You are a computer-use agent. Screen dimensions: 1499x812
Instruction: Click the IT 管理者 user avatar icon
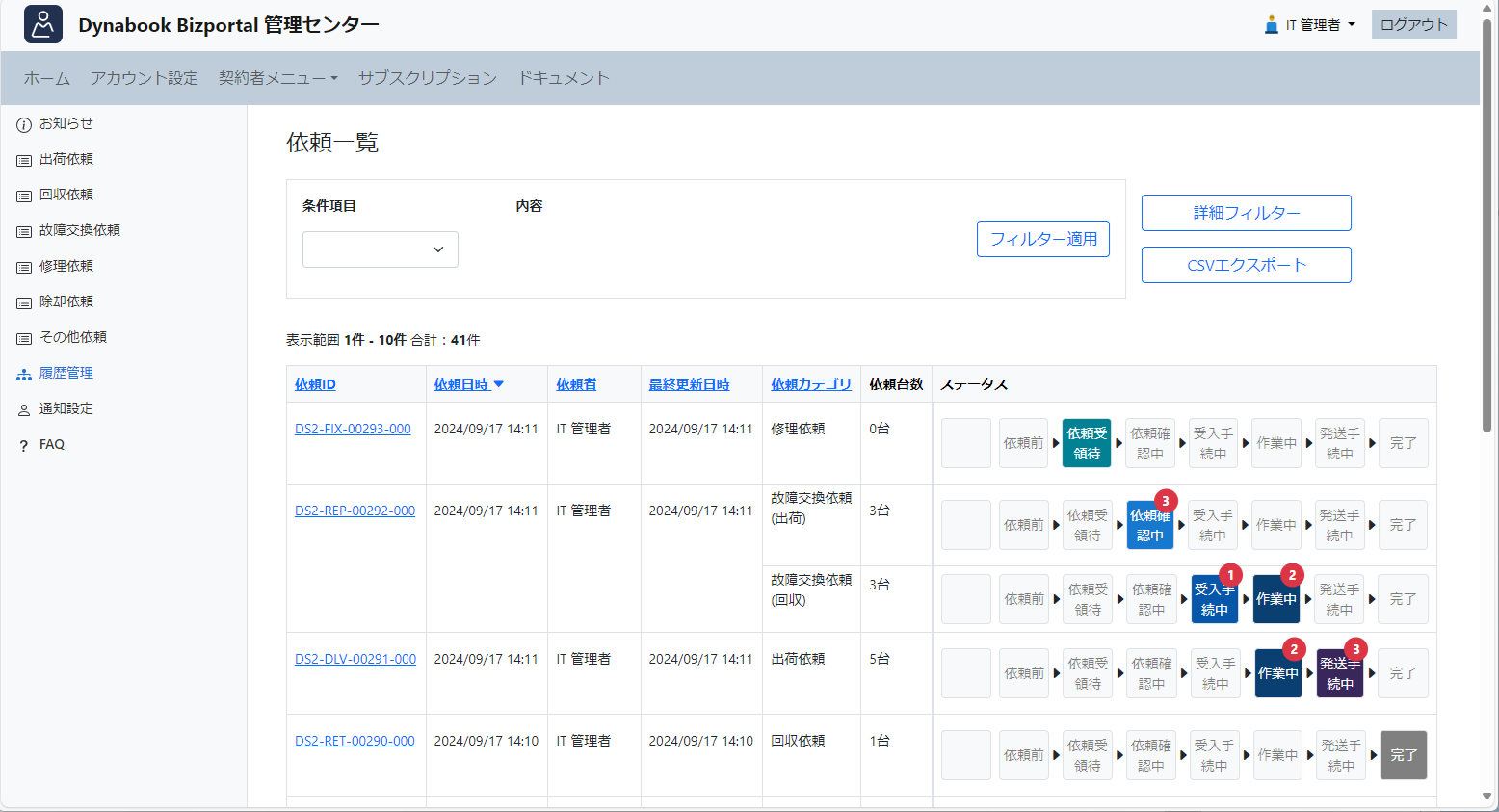[1272, 24]
